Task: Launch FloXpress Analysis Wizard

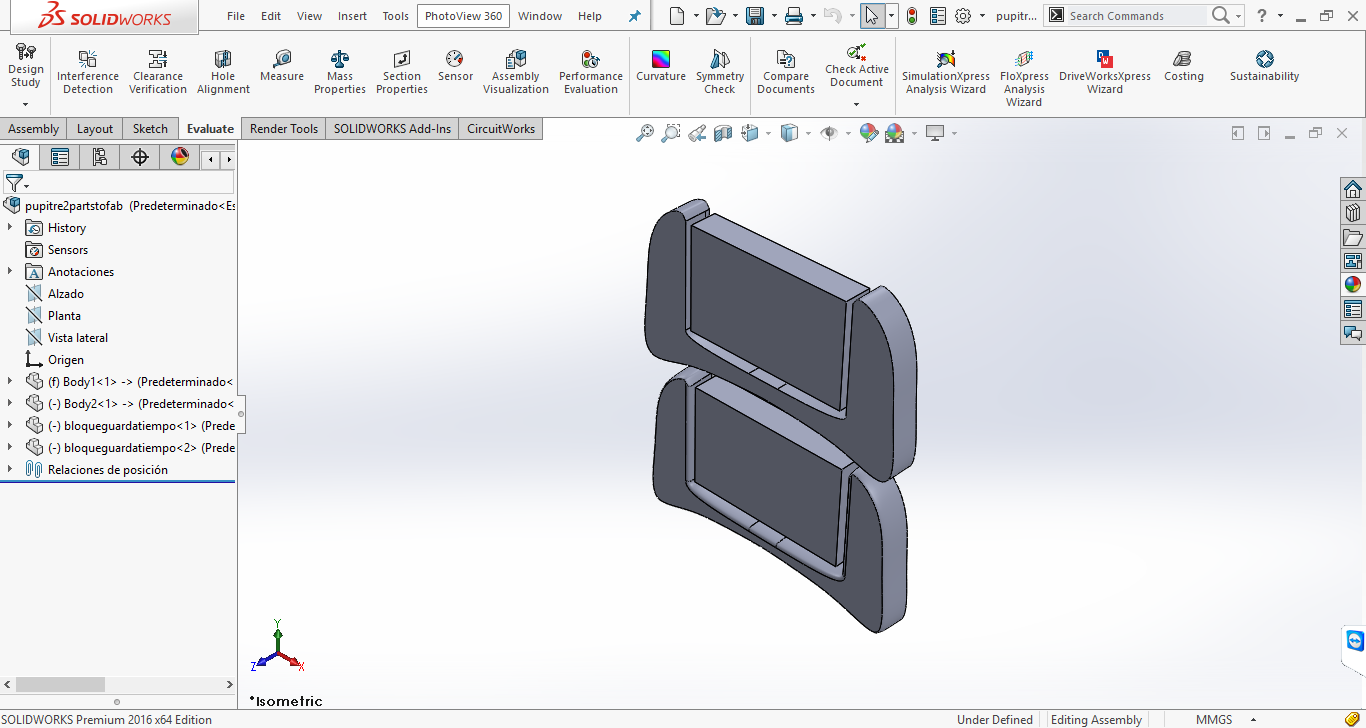Action: [x=1024, y=78]
